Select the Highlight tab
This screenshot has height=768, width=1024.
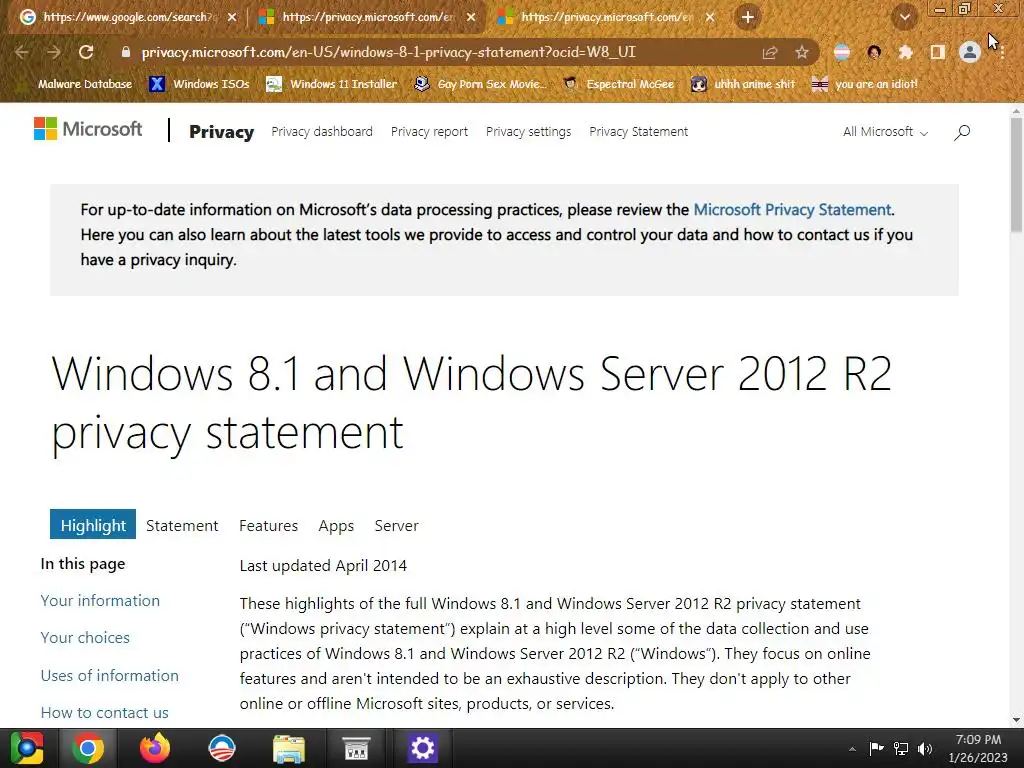[93, 524]
